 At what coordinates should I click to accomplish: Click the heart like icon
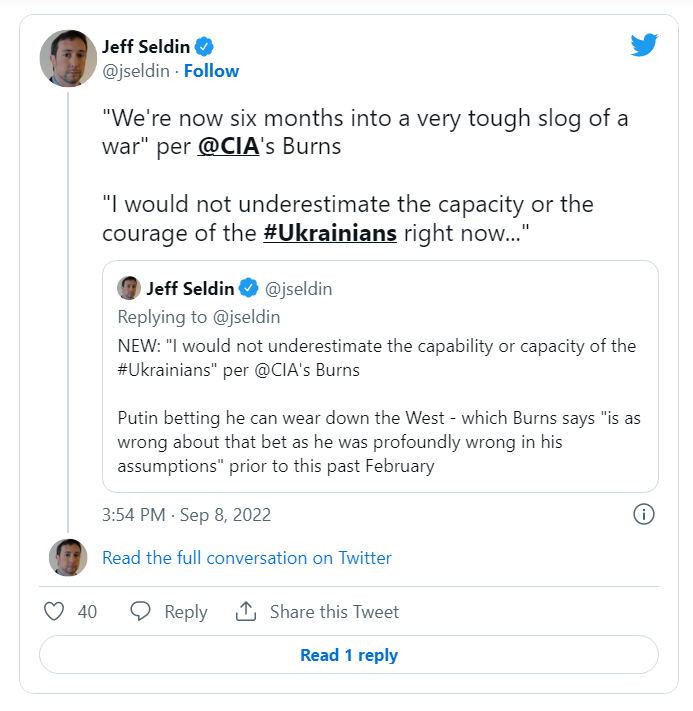[55, 611]
